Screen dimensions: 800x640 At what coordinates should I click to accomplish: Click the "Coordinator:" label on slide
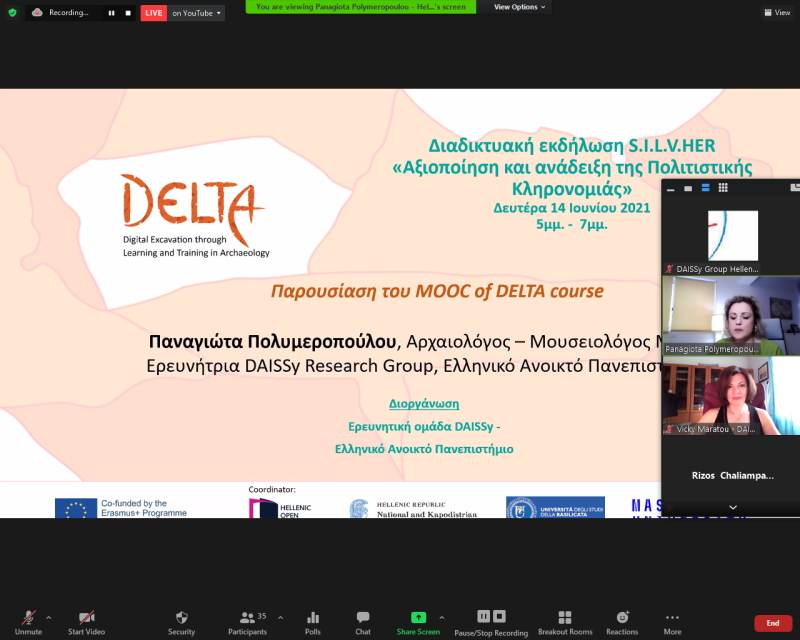click(272, 489)
